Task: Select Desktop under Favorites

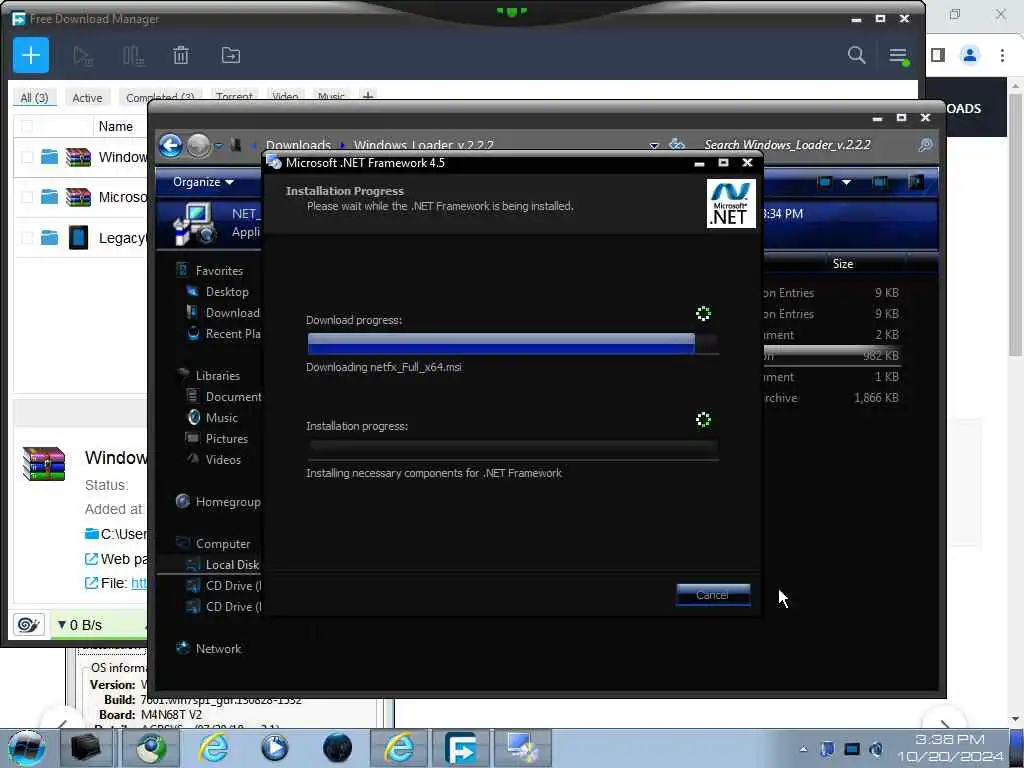Action: pyautogui.click(x=227, y=292)
